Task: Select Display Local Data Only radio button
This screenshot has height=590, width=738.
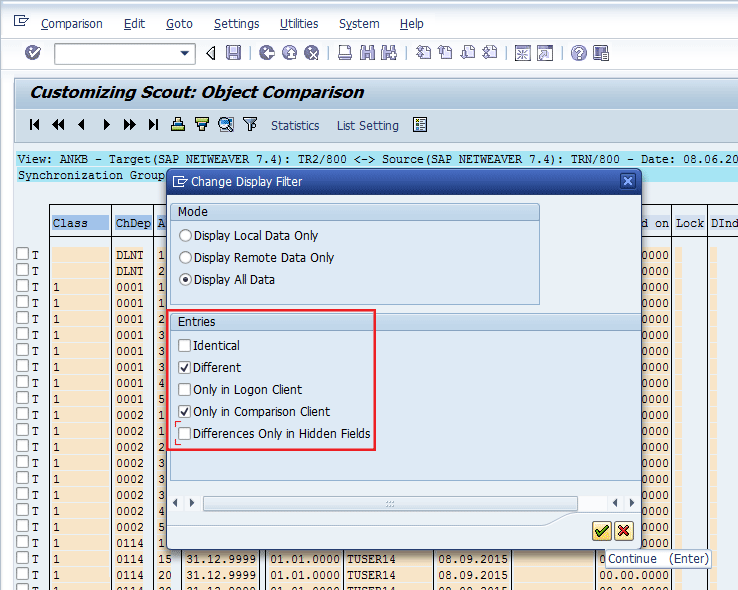Action: (185, 236)
